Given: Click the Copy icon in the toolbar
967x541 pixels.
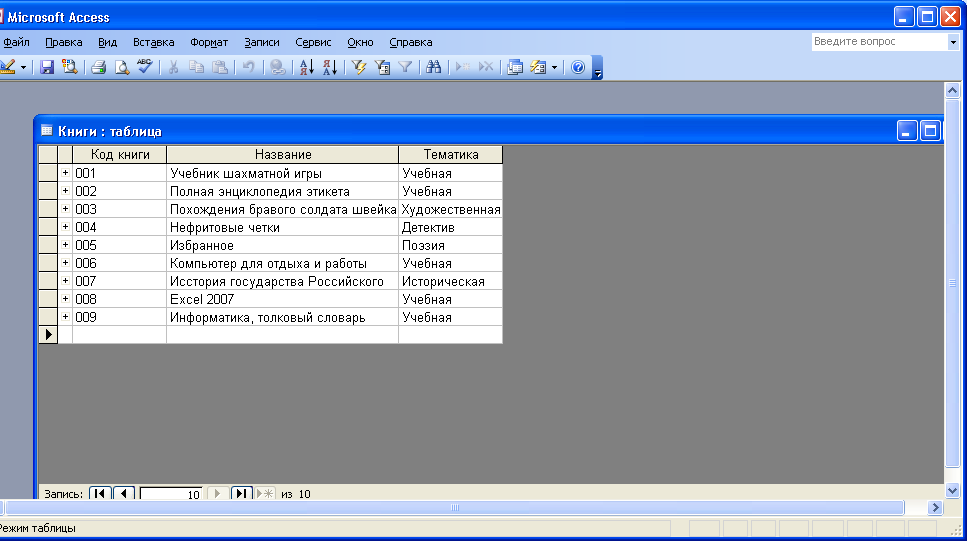Looking at the screenshot, I should coord(197,67).
